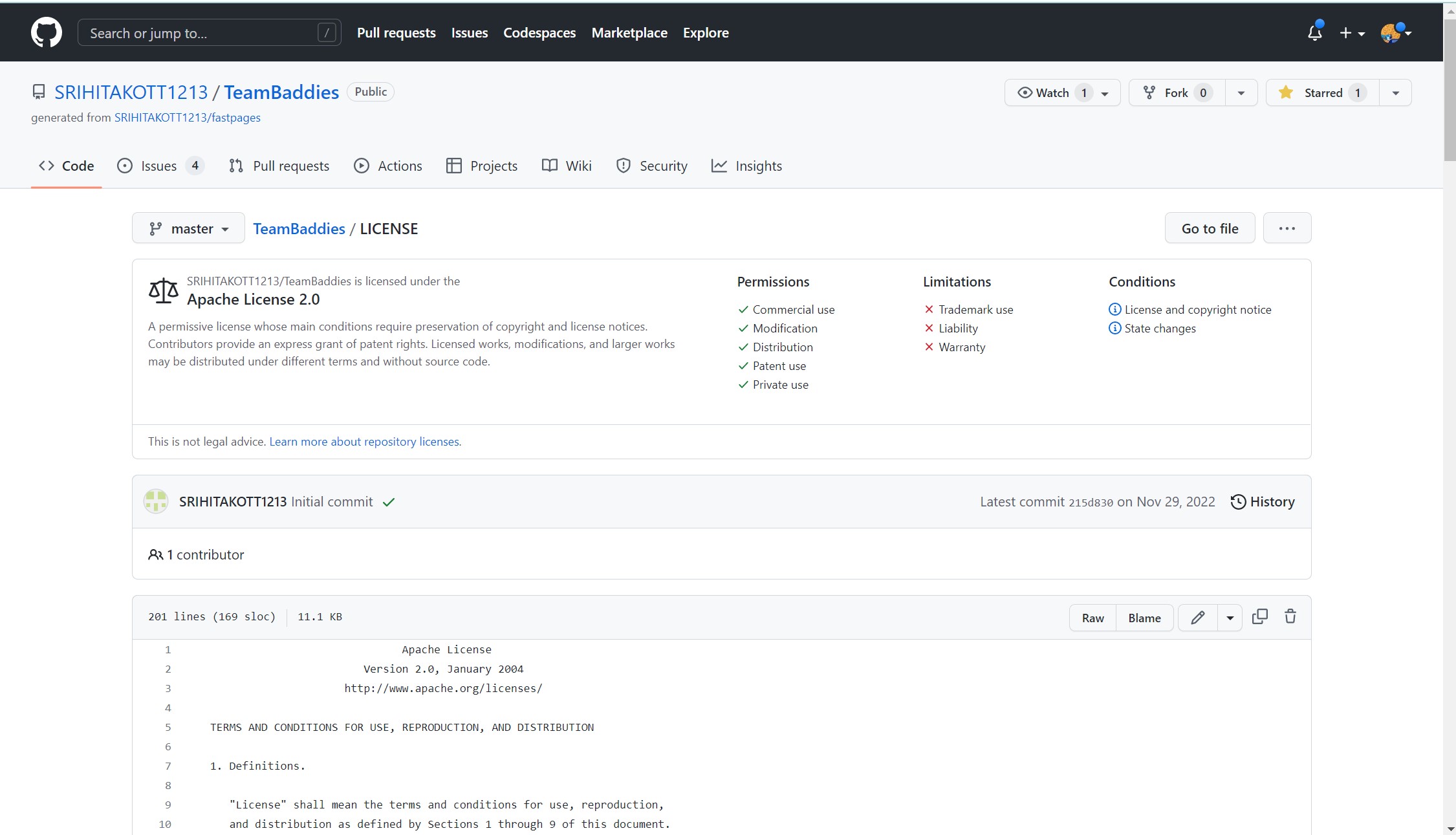Open the master branch selector
This screenshot has height=835, width=1456.
tap(188, 228)
